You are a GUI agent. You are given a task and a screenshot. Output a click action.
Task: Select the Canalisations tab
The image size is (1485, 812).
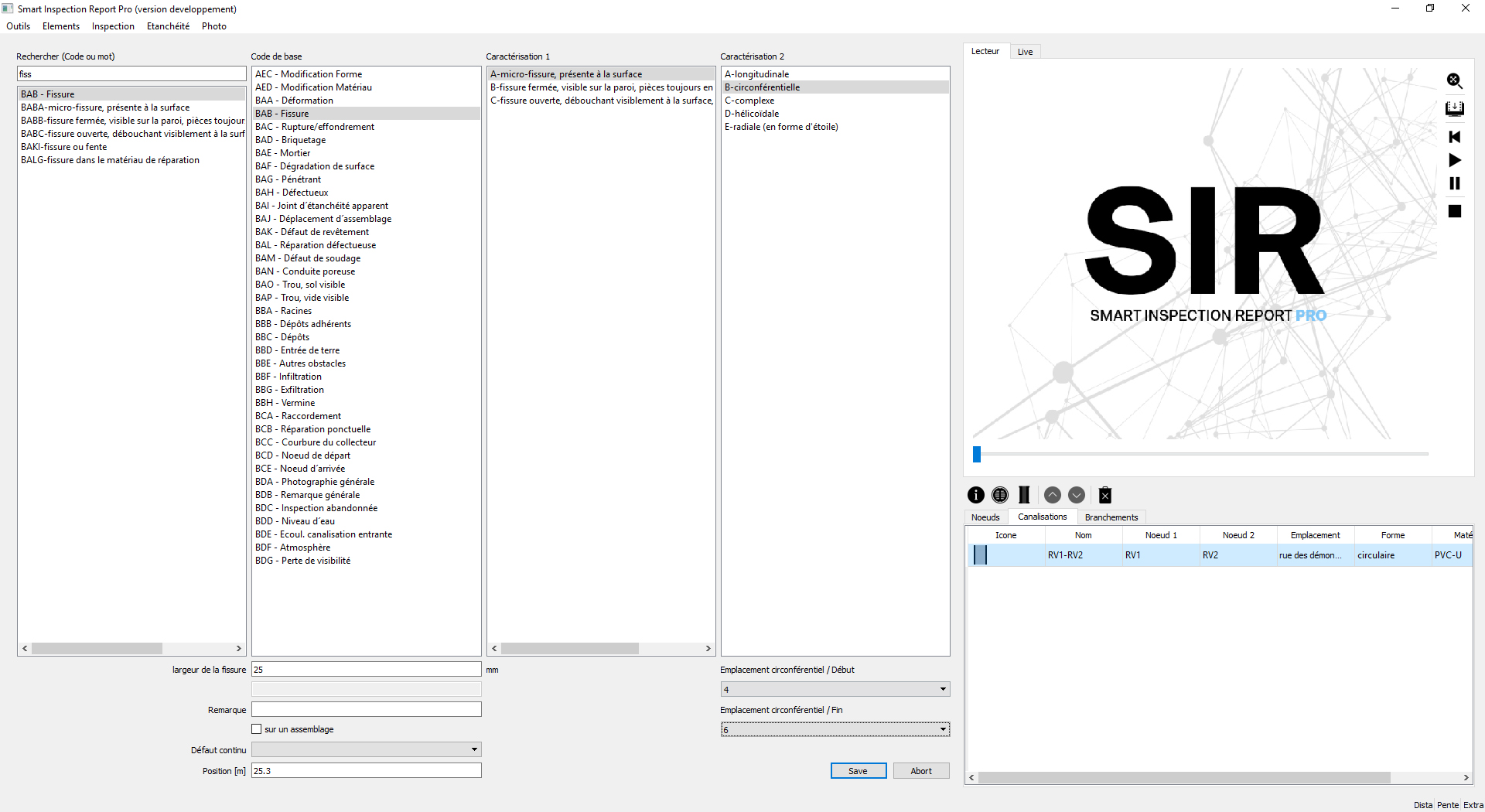tap(1042, 517)
